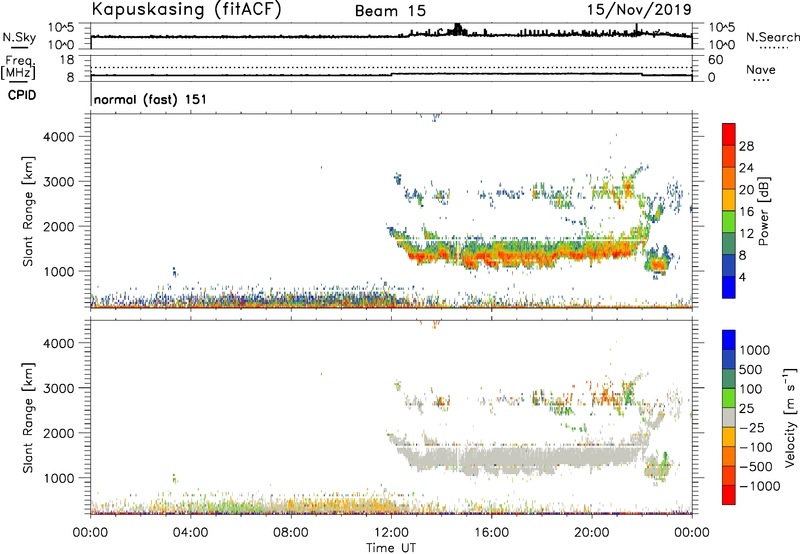Pick the red top segment of Power colorbar
Image resolution: width=800 pixels, height=554 pixels.
tap(729, 135)
